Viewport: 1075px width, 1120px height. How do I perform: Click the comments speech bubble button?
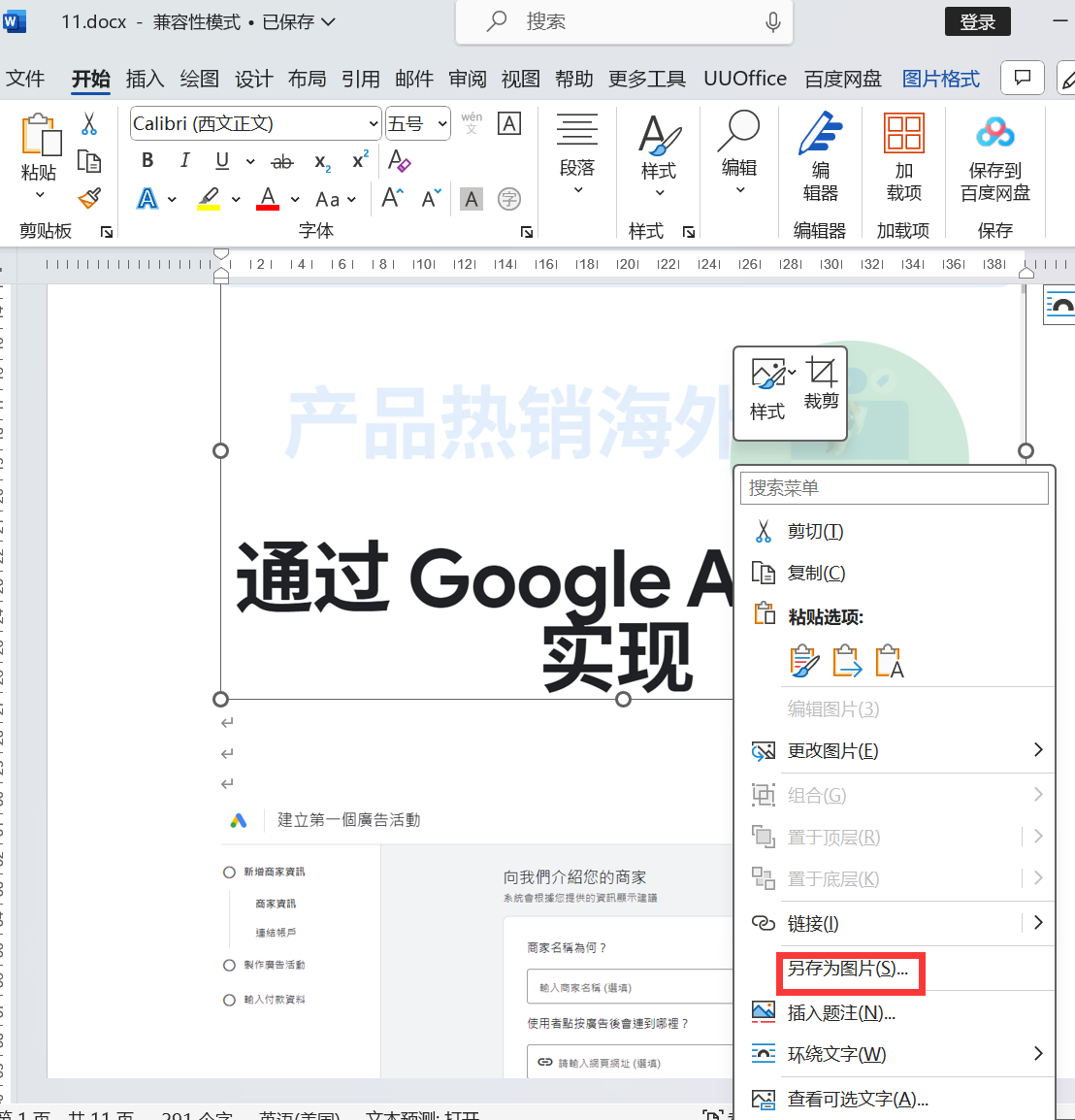click(1023, 77)
